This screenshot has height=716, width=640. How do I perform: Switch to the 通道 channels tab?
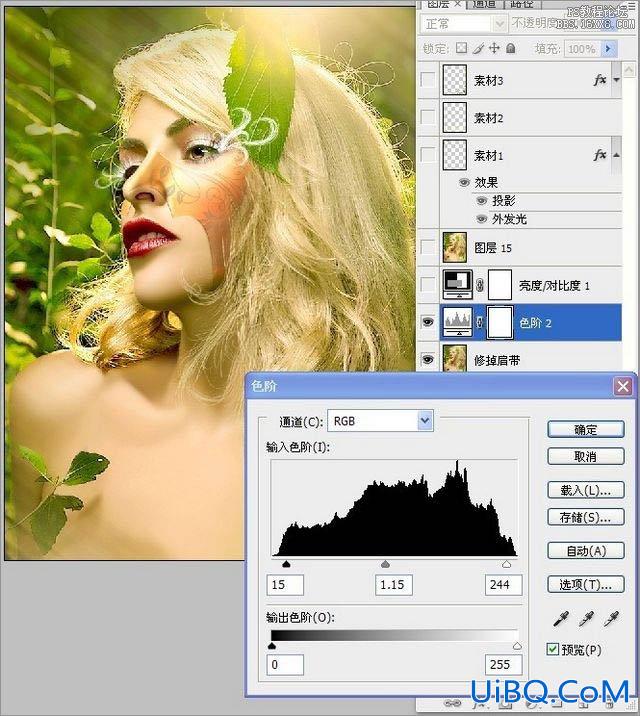point(484,4)
